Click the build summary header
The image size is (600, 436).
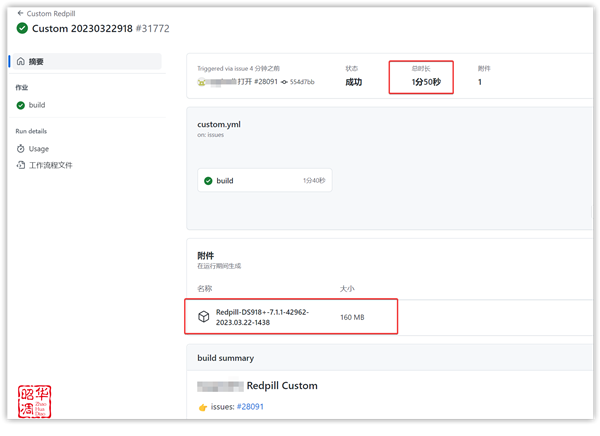[x=226, y=358]
